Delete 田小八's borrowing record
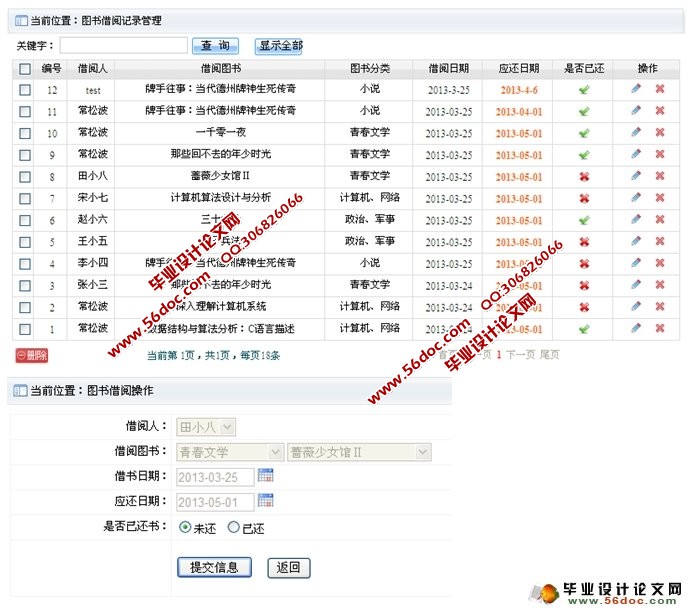The height and width of the screenshot is (611, 692). 660,176
